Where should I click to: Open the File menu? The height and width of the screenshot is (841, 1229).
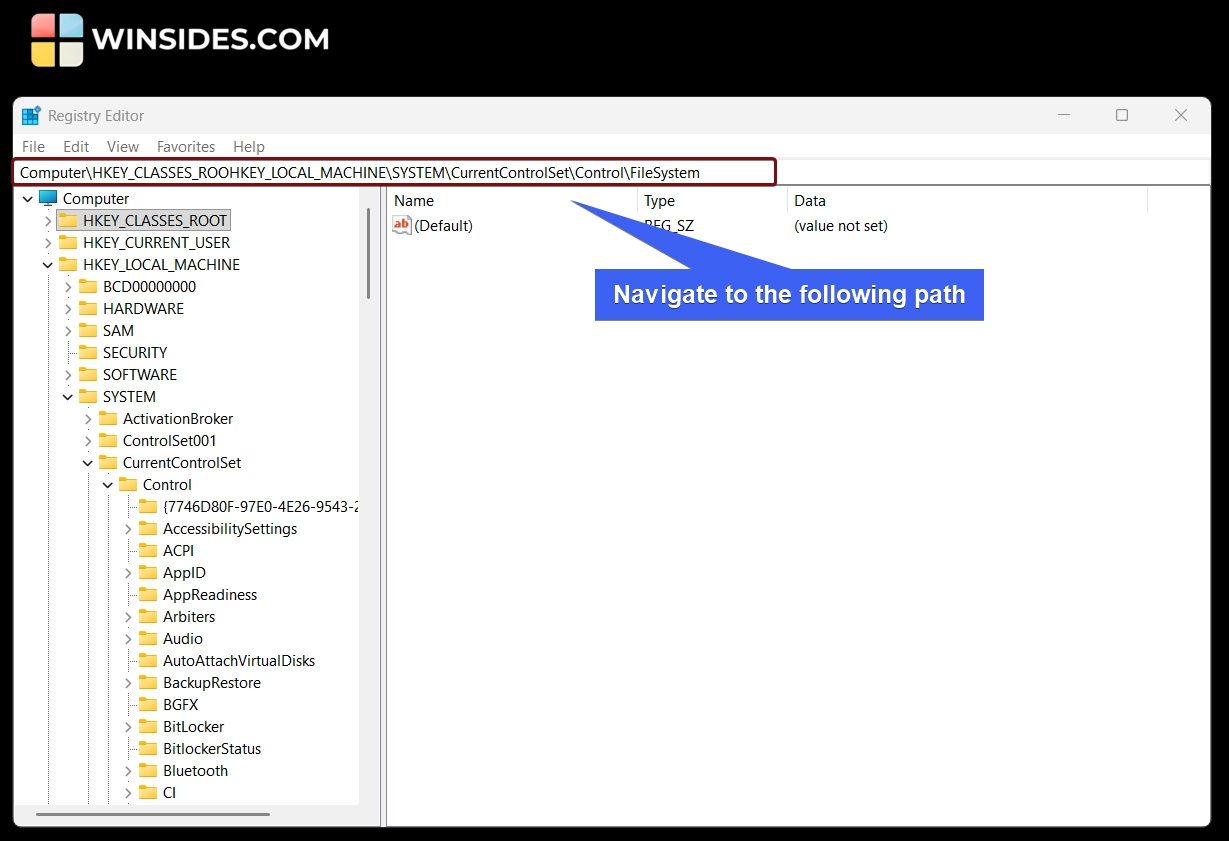[33, 147]
